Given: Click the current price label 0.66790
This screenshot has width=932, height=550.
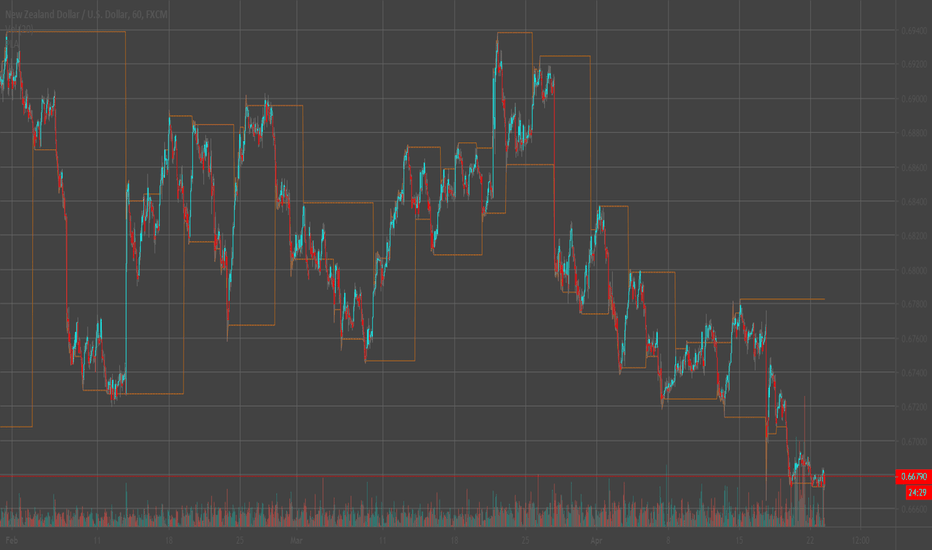Looking at the screenshot, I should tap(914, 476).
